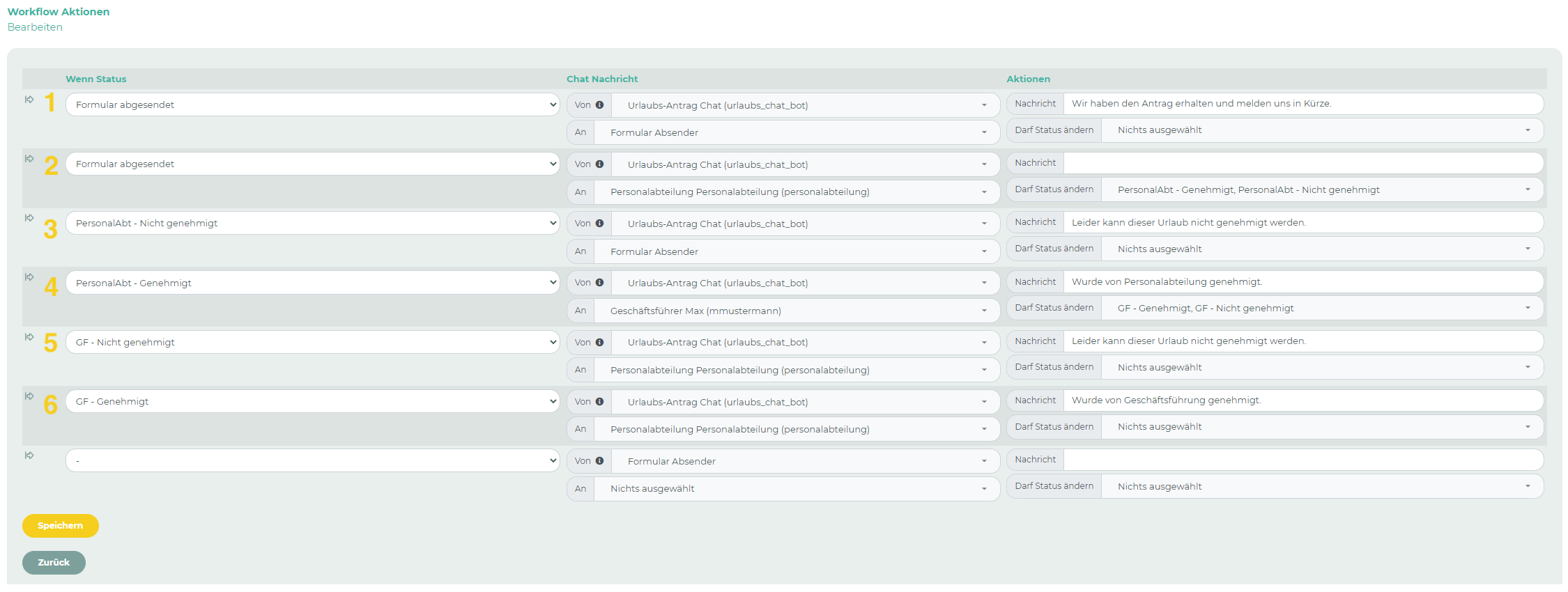Open the An dropdown showing 'Geschäftsführer Max (mmustermann)'
The image size is (1568, 592).
(797, 311)
